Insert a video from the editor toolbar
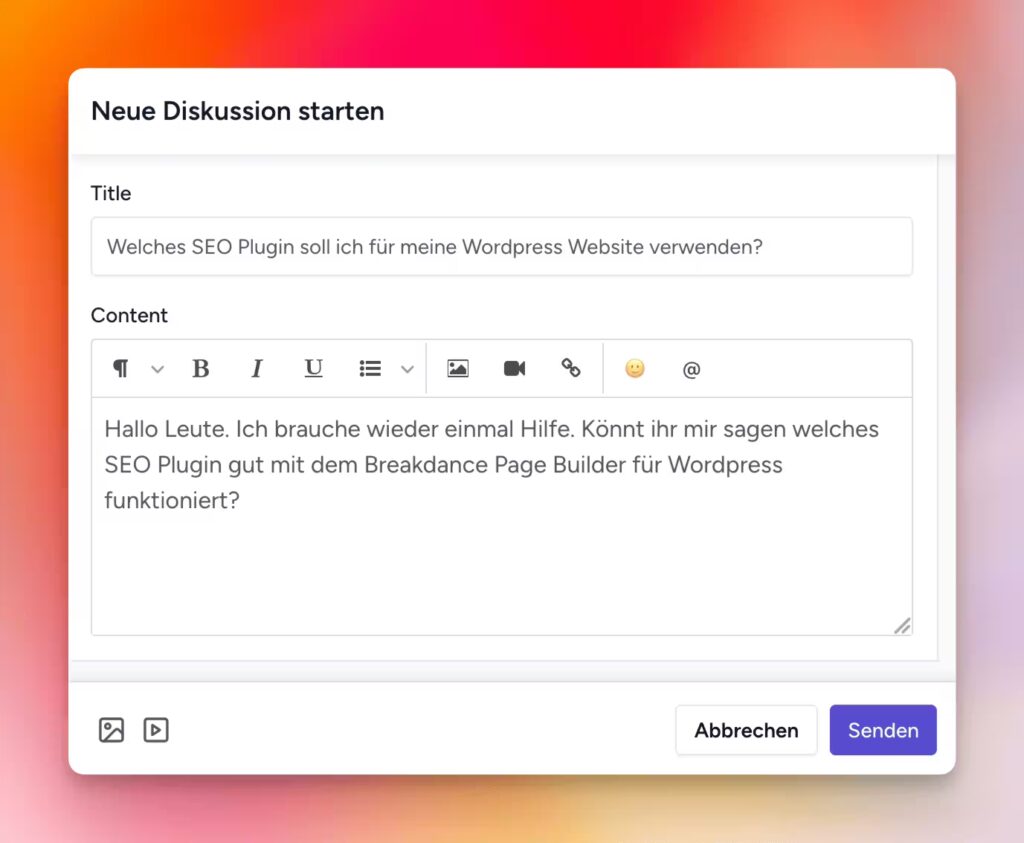This screenshot has width=1024, height=843. pyautogui.click(x=515, y=368)
